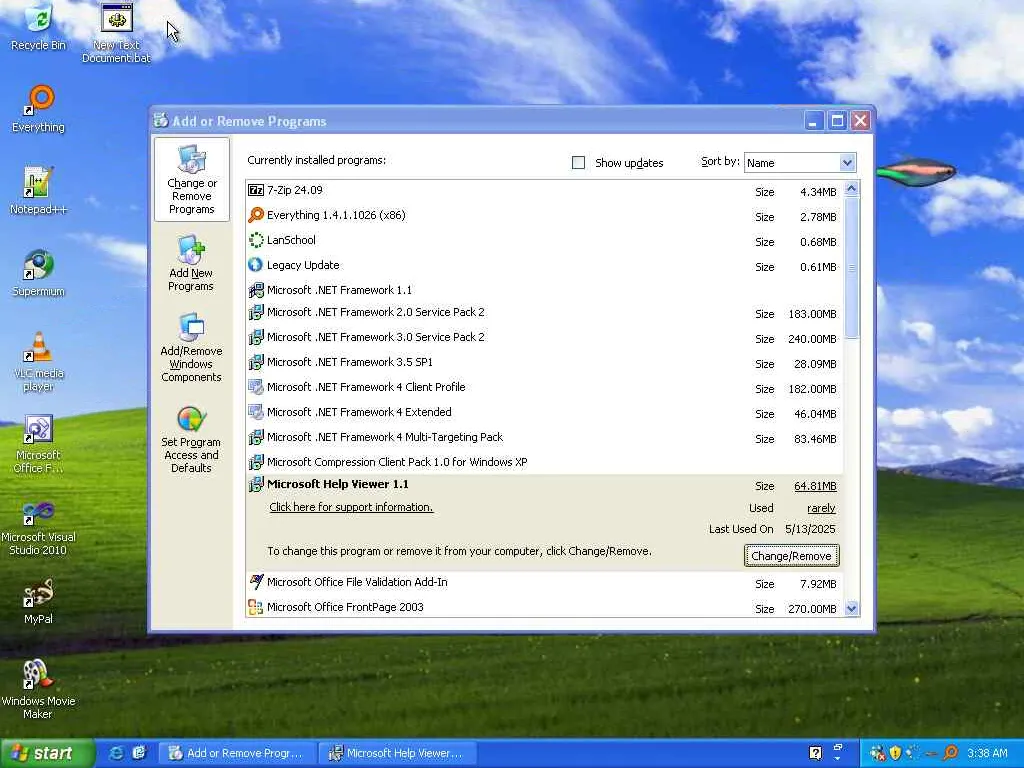This screenshot has width=1024, height=768.
Task: Select Microsoft Compression Client Pack 1.0 entry
Action: point(545,462)
